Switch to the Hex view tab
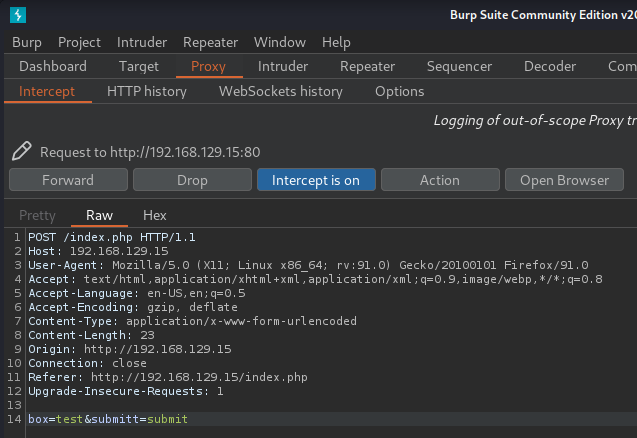The width and height of the screenshot is (637, 438). pyautogui.click(x=155, y=215)
